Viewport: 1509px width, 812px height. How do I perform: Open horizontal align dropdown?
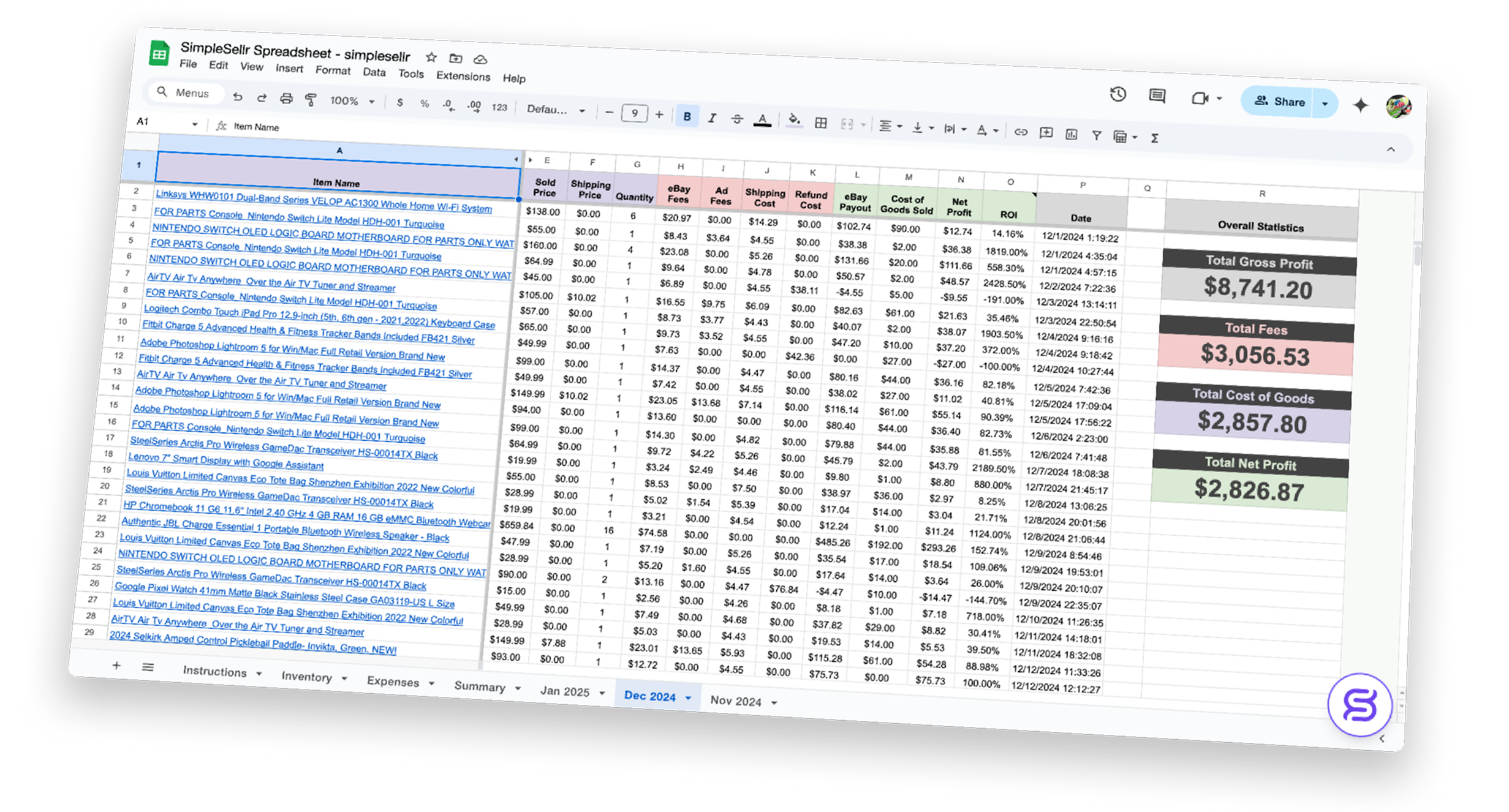click(890, 126)
